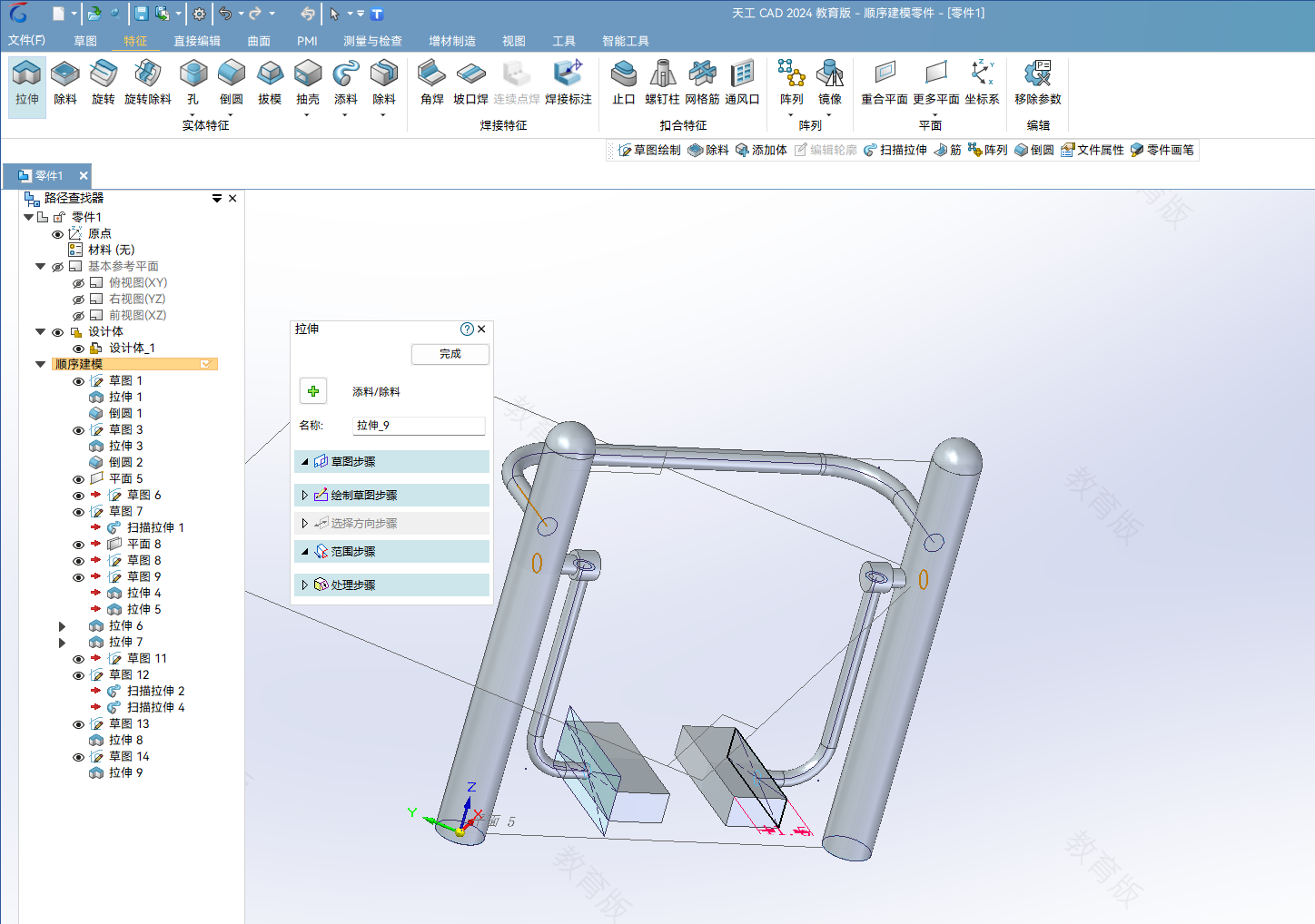Click the 重合平面 coincident plane tool
This screenshot has width=1315, height=924.
coord(885,83)
